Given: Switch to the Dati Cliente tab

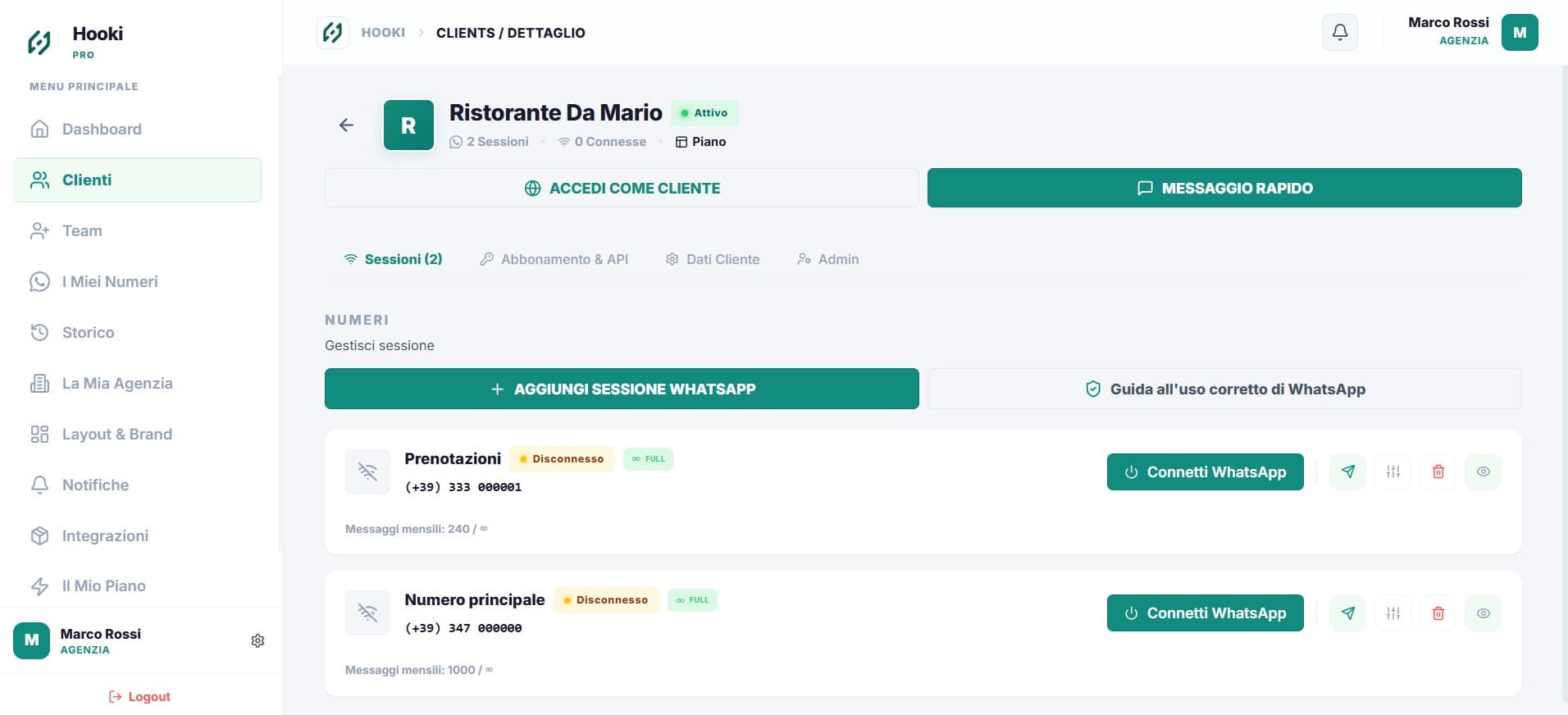Looking at the screenshot, I should coord(712,259).
